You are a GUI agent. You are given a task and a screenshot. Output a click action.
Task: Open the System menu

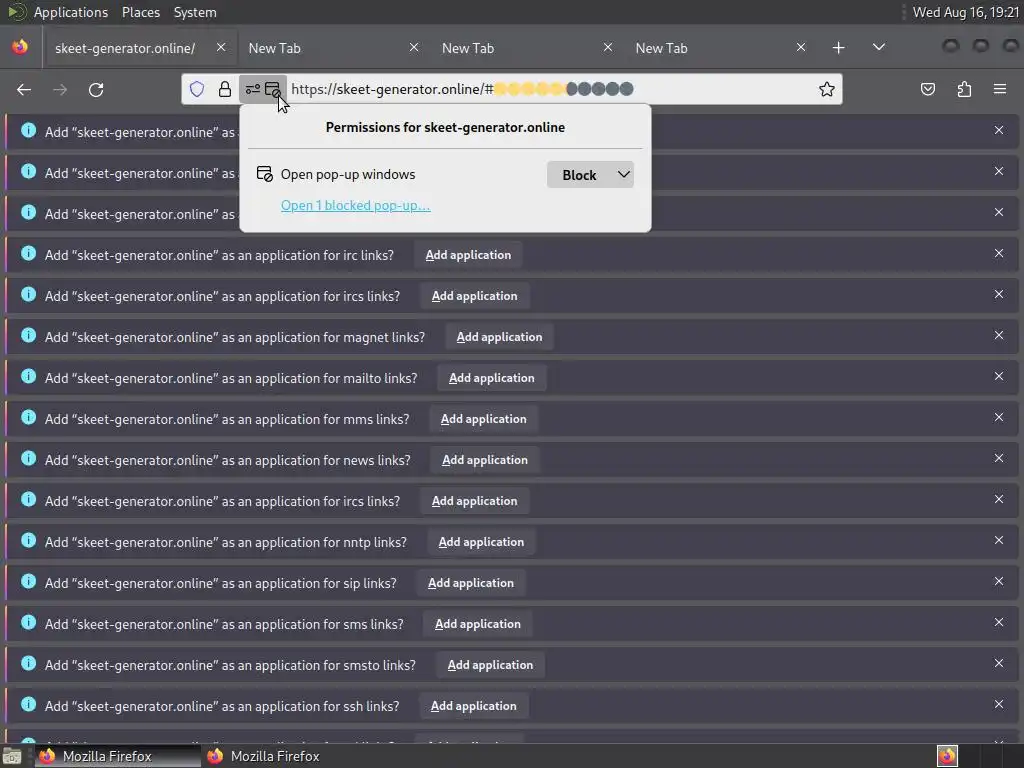coord(195,12)
